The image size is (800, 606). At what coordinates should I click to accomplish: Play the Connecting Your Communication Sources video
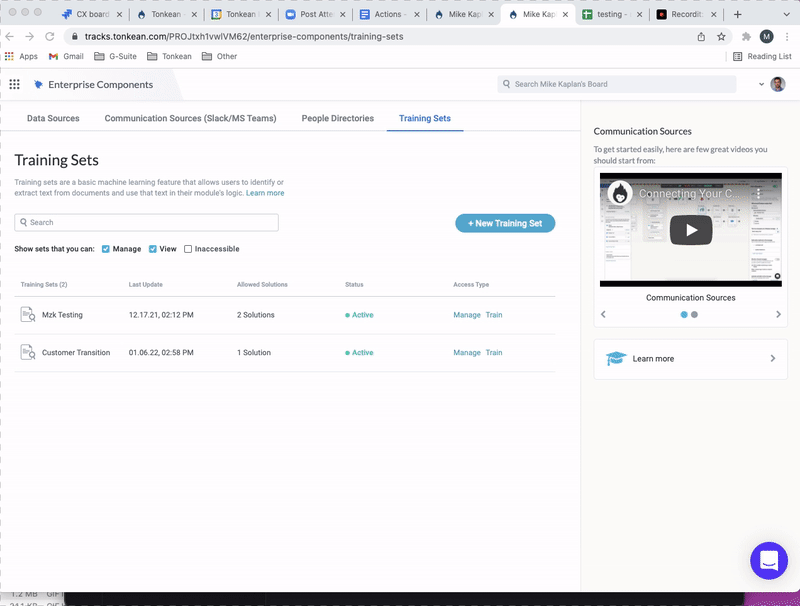(x=689, y=228)
